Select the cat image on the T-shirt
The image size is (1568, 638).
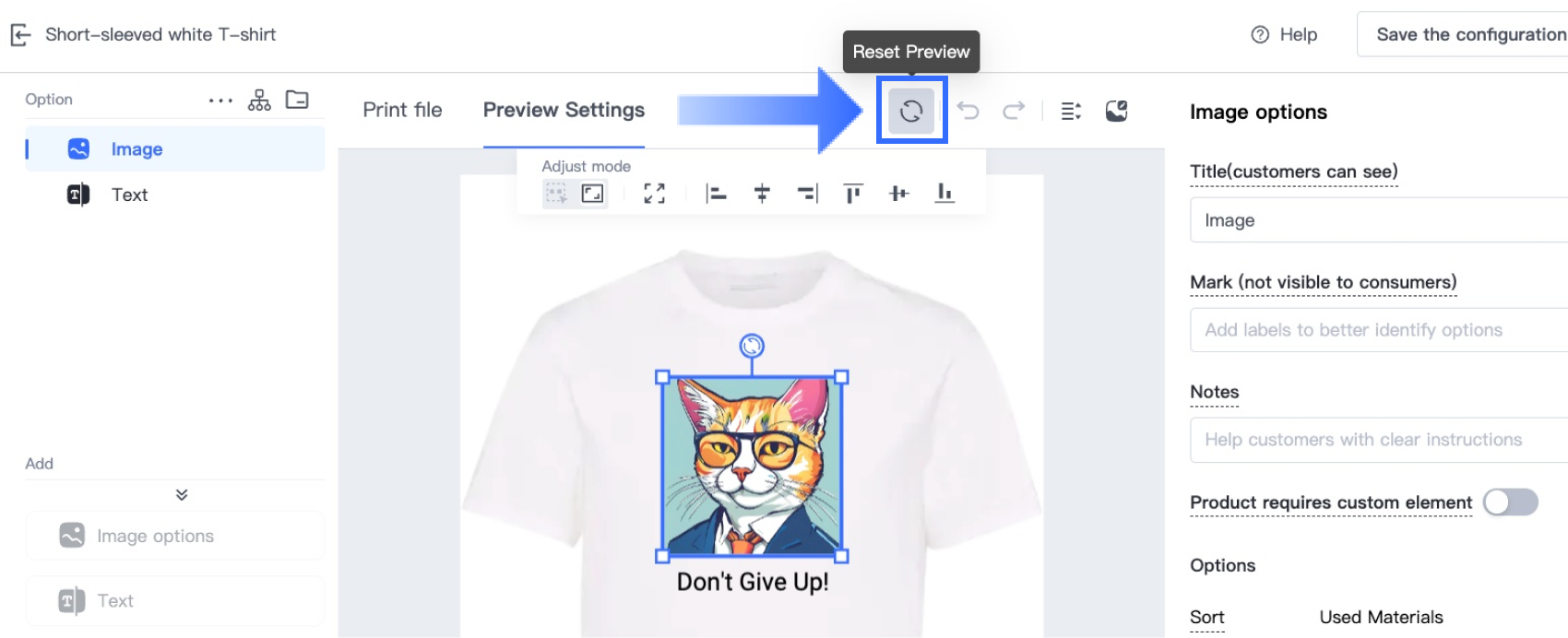(752, 467)
